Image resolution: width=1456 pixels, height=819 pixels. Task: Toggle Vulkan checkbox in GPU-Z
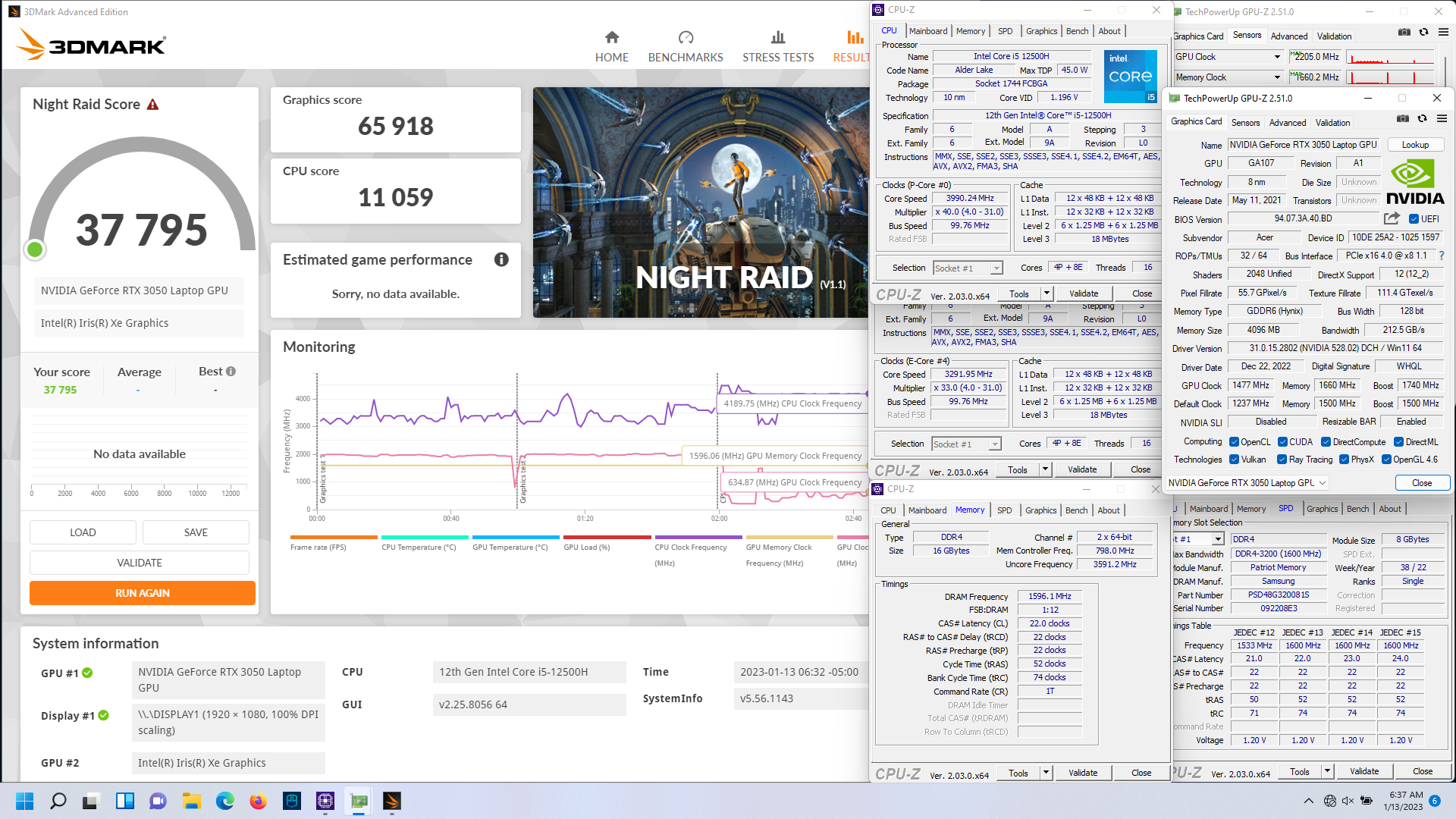[x=1234, y=460]
